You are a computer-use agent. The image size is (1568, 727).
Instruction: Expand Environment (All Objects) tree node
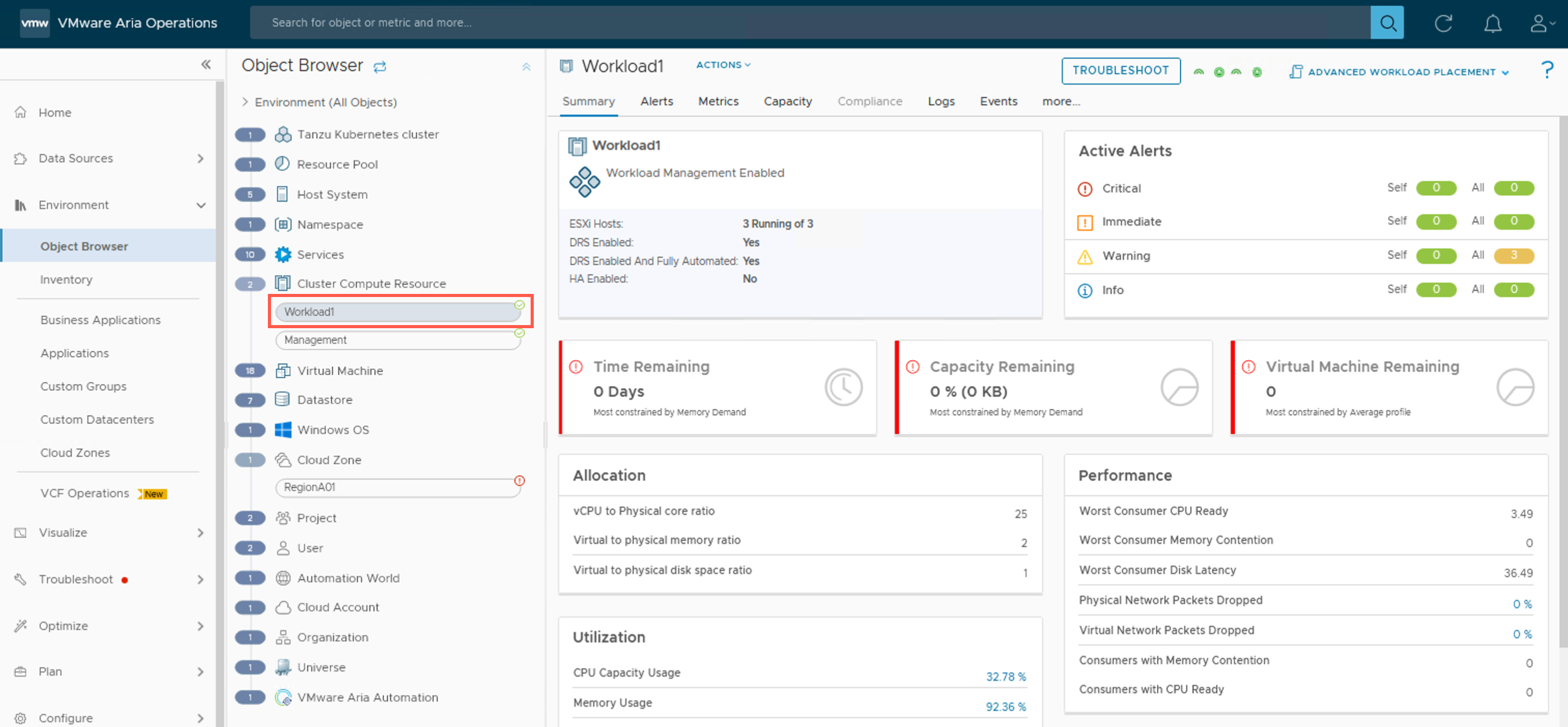245,102
